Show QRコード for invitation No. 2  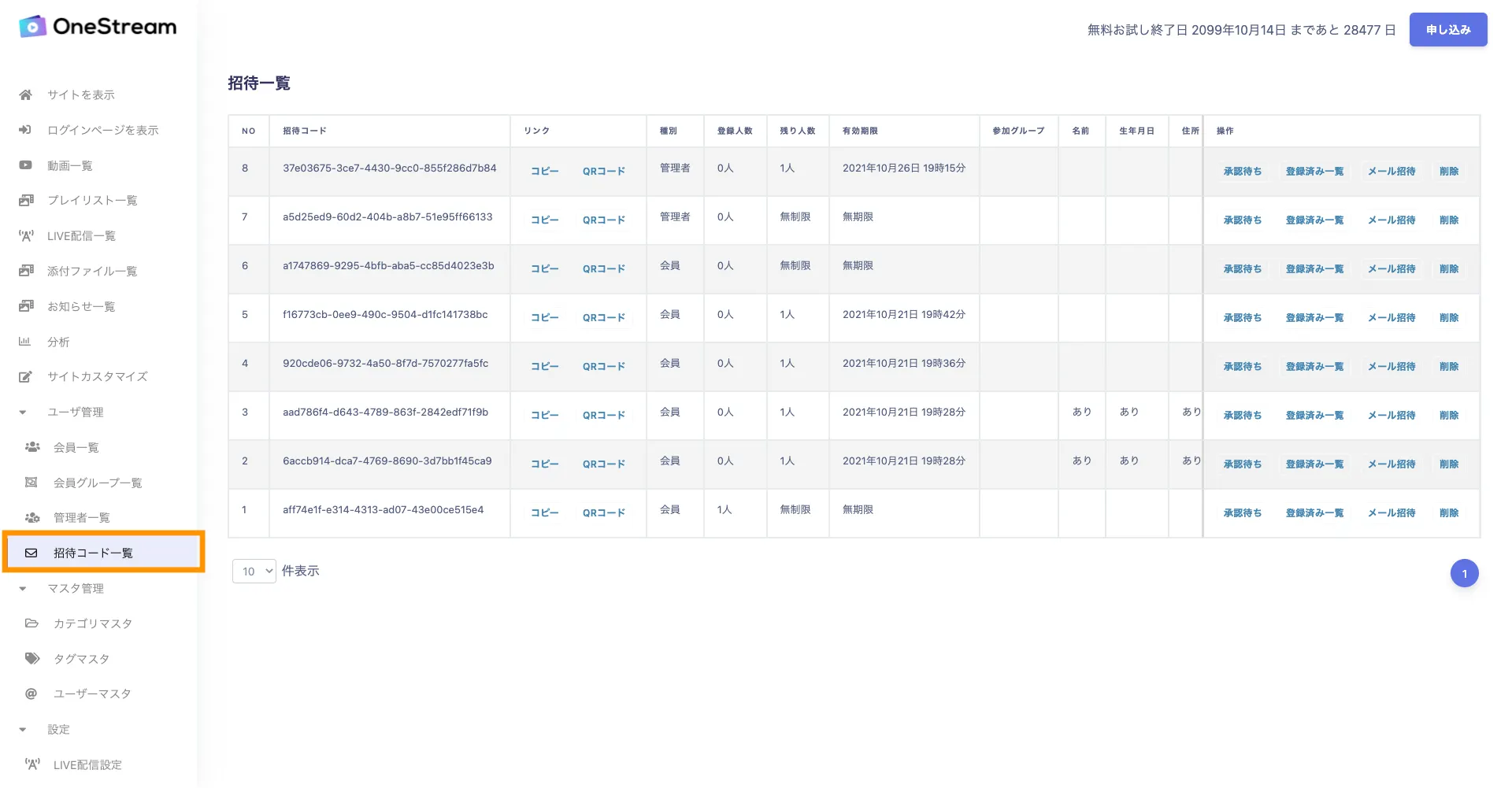[x=604, y=464]
